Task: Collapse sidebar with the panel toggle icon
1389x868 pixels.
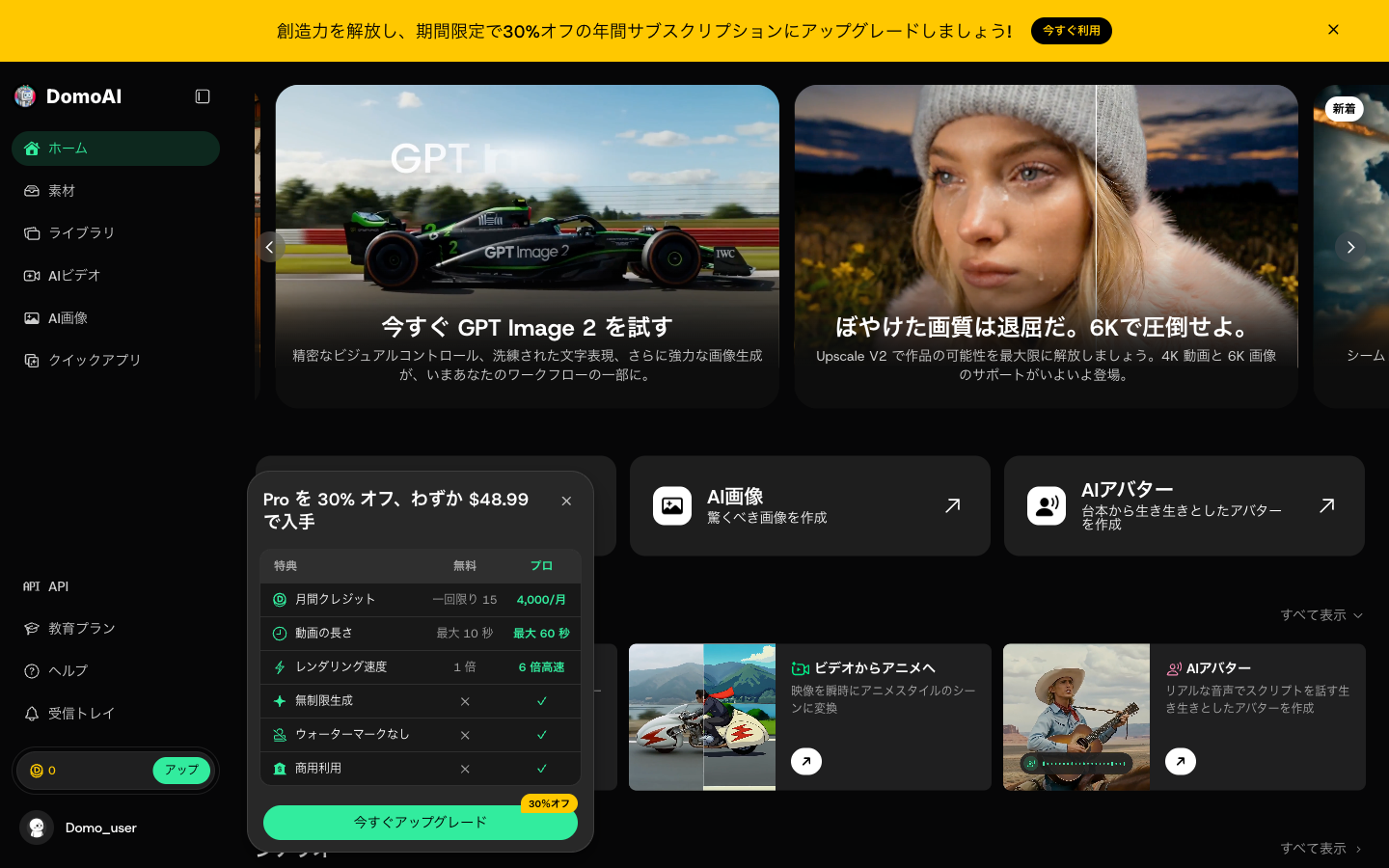Action: (203, 96)
